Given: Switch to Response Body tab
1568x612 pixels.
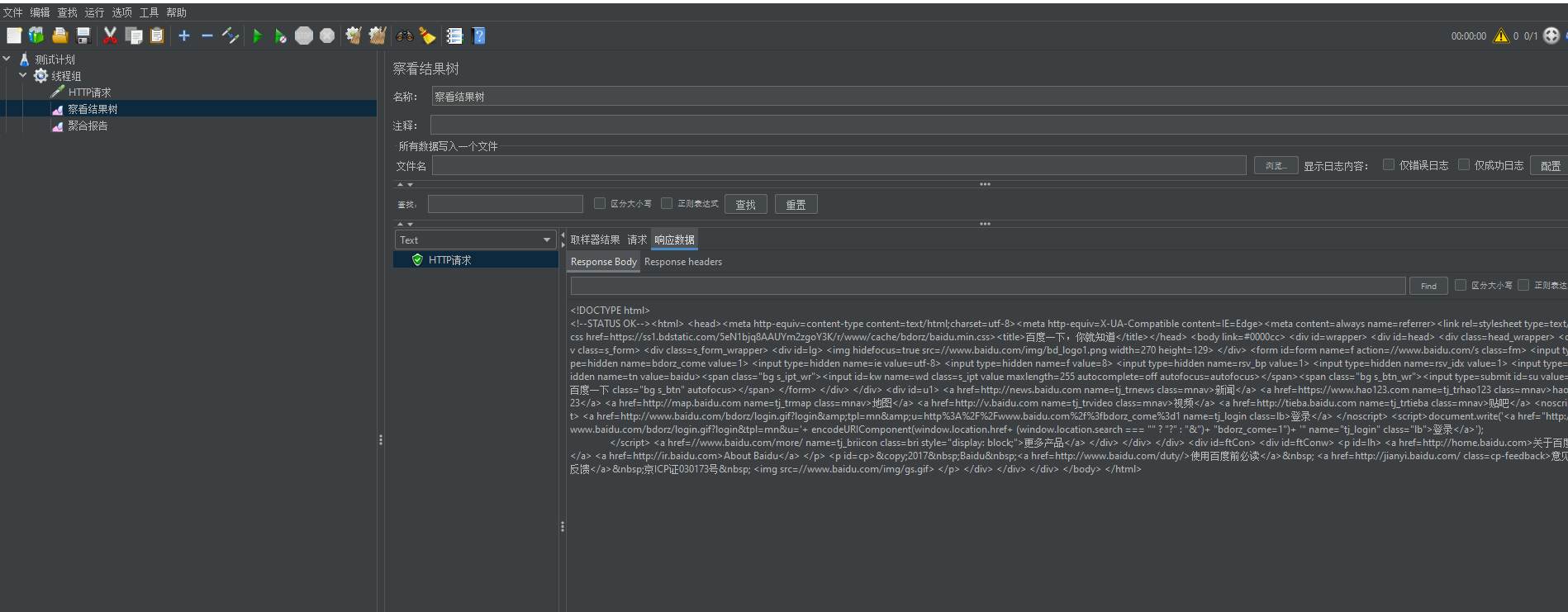Looking at the screenshot, I should coord(604,262).
